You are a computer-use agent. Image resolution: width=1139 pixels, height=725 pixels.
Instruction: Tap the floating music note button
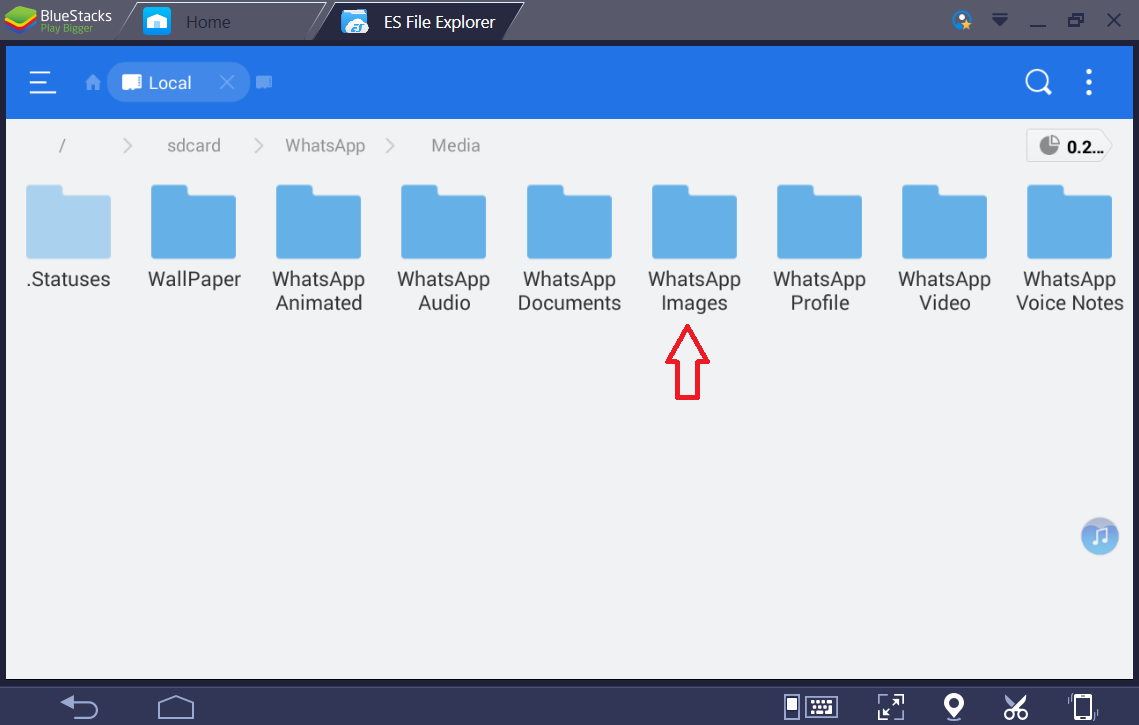(1100, 536)
